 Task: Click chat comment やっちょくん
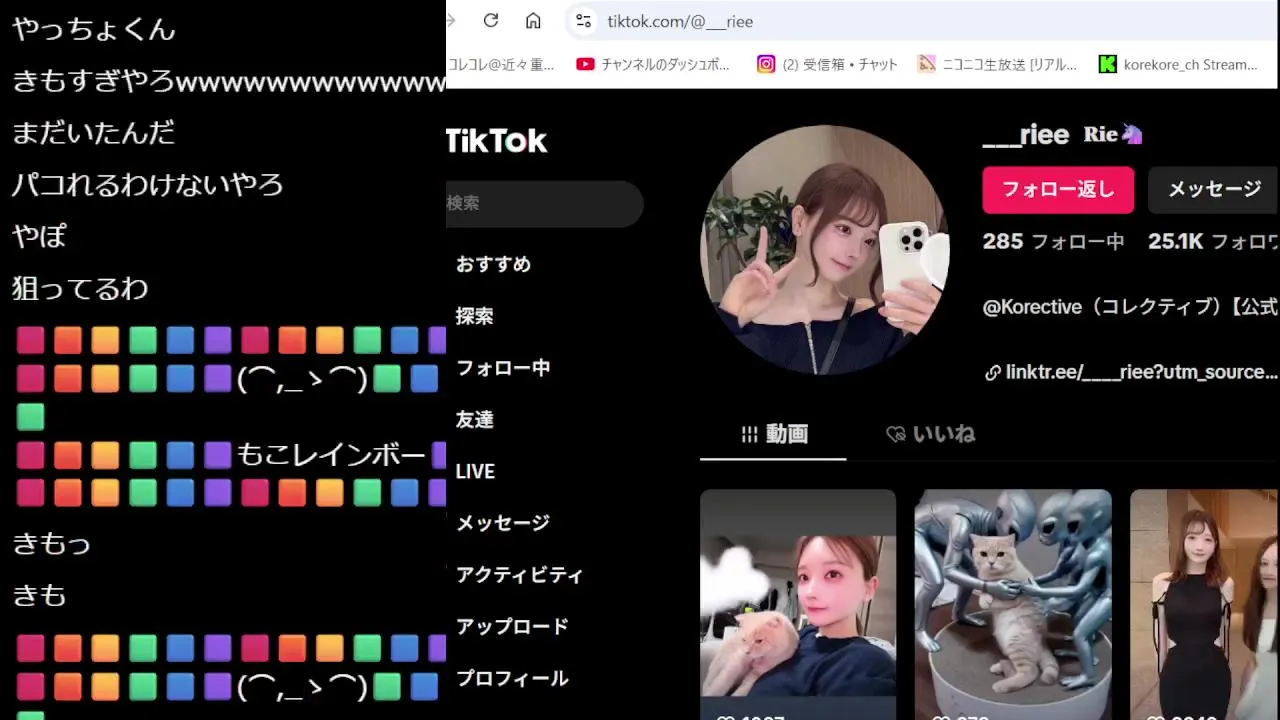94,29
